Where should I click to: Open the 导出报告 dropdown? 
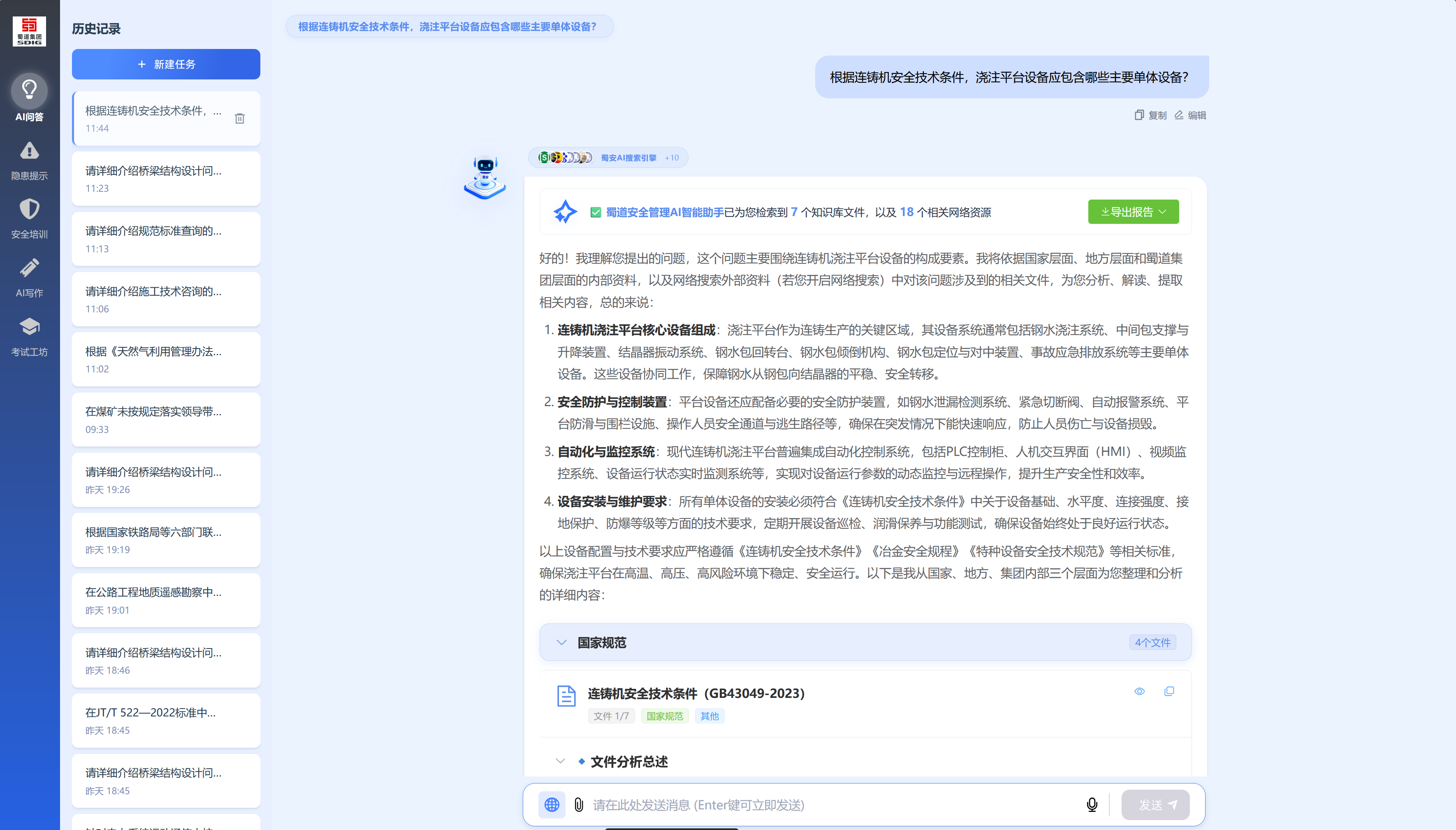click(x=1133, y=212)
